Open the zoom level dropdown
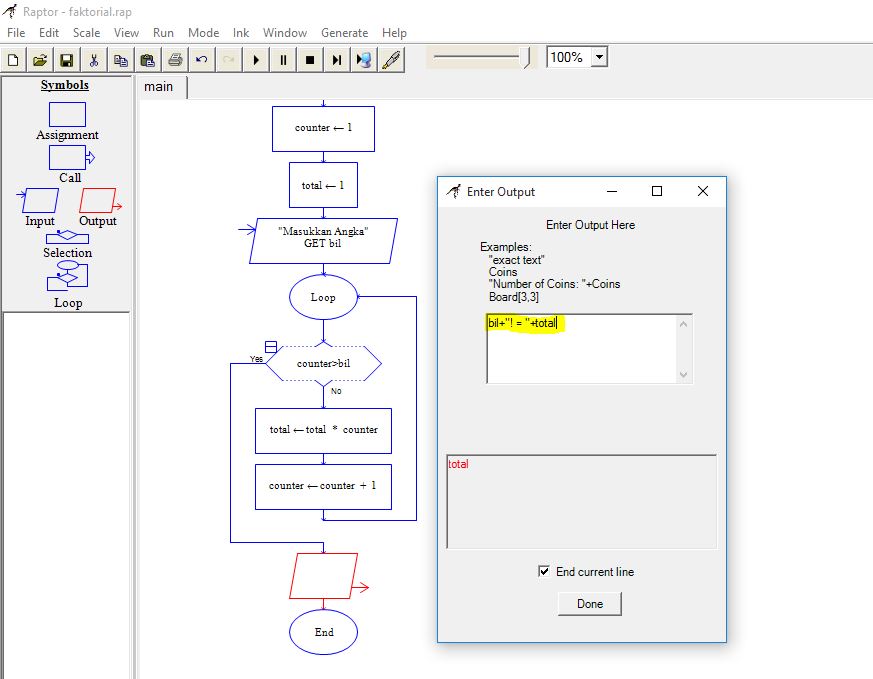The image size is (873, 679). pos(597,57)
